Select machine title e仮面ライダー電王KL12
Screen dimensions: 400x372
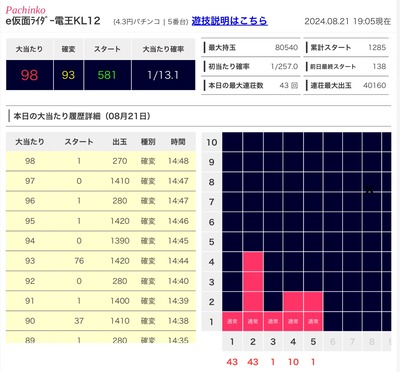point(53,21)
